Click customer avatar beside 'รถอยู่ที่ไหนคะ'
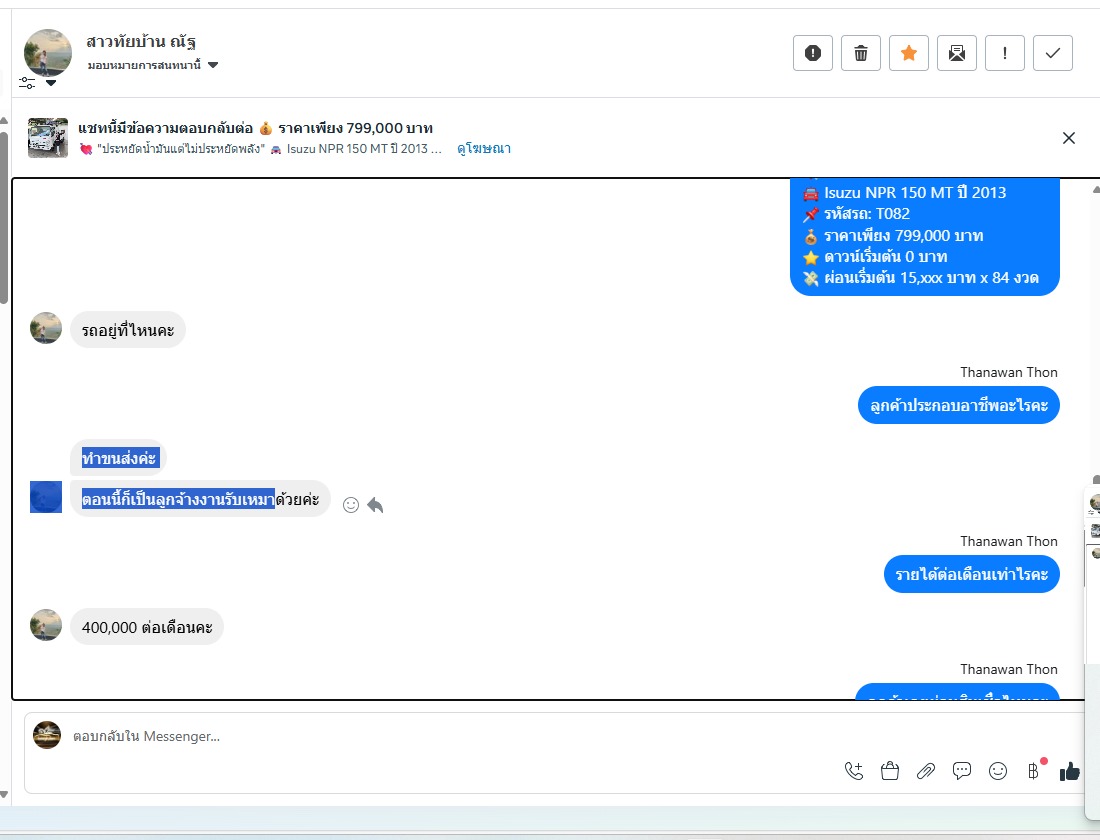 click(x=46, y=328)
